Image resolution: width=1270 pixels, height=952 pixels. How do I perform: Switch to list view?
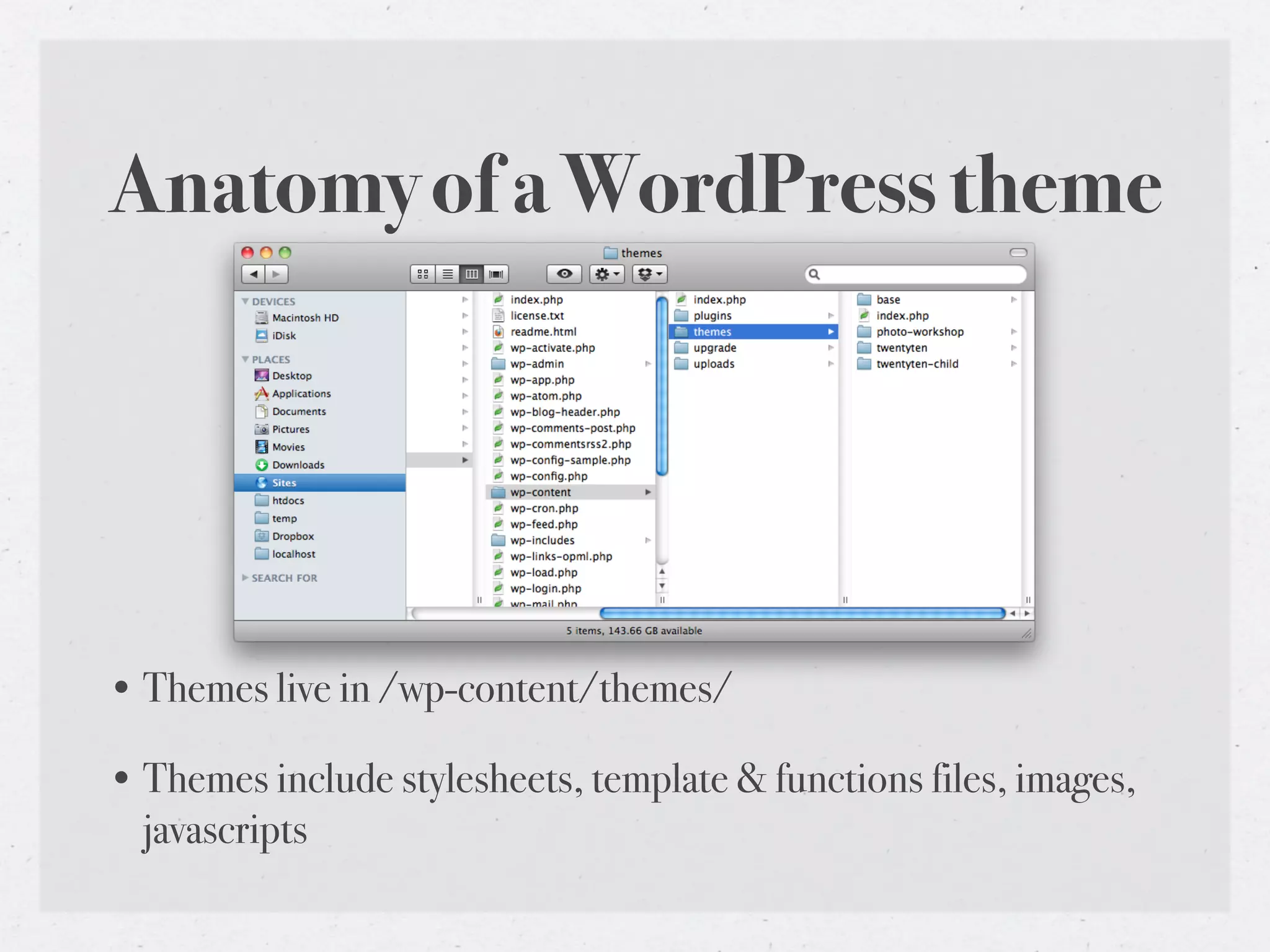click(x=447, y=274)
